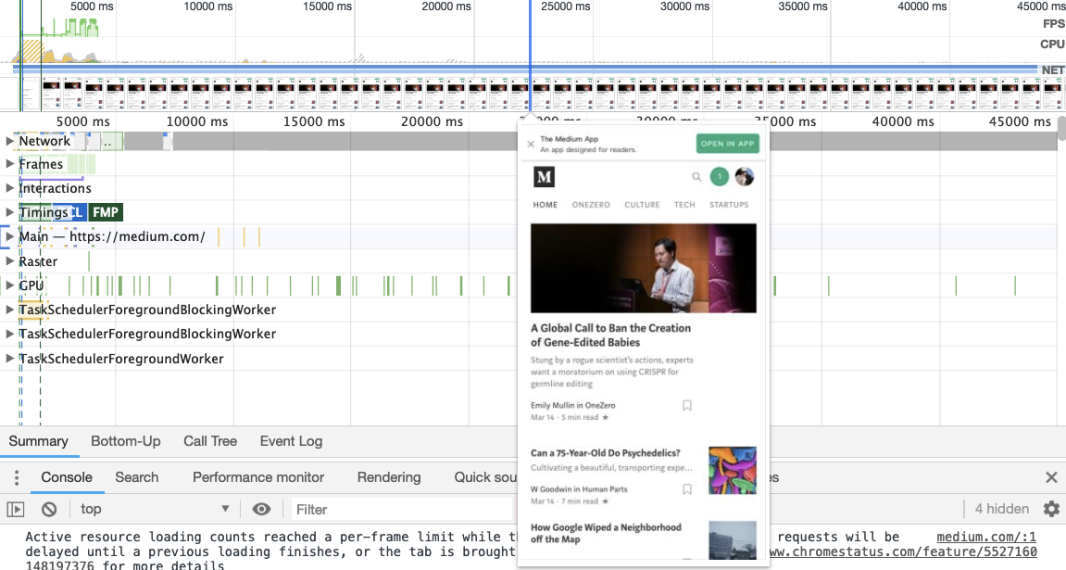This screenshot has width=1066, height=570.
Task: Open the Google Neighborhood article thumbnail
Action: coord(732,540)
